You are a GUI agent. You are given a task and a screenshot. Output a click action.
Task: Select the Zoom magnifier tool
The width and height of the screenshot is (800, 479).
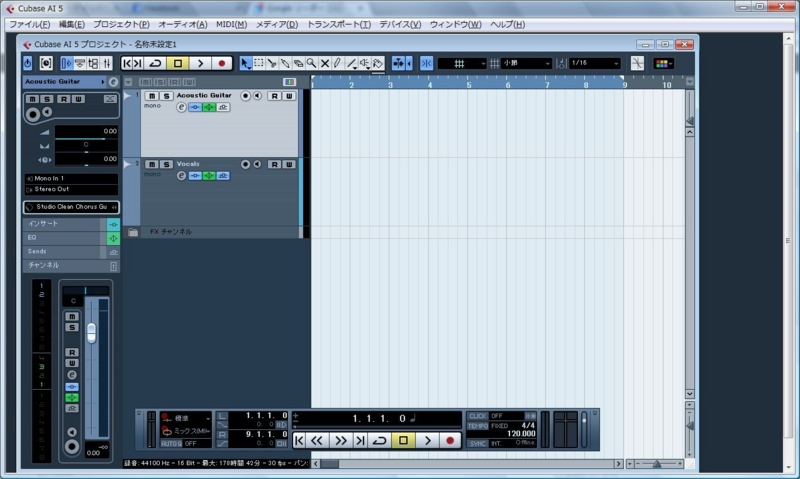point(311,63)
